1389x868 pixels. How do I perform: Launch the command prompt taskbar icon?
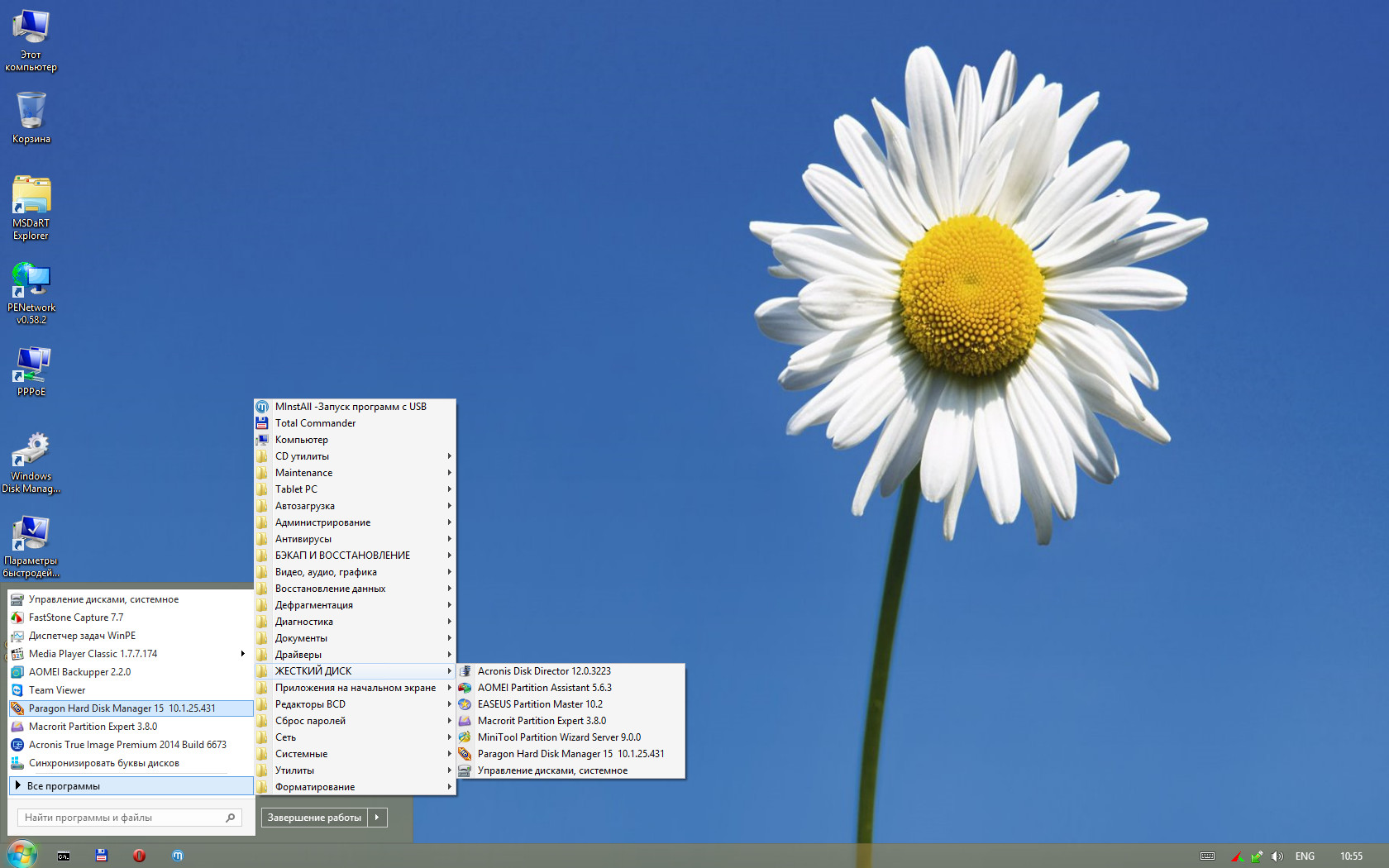click(64, 856)
